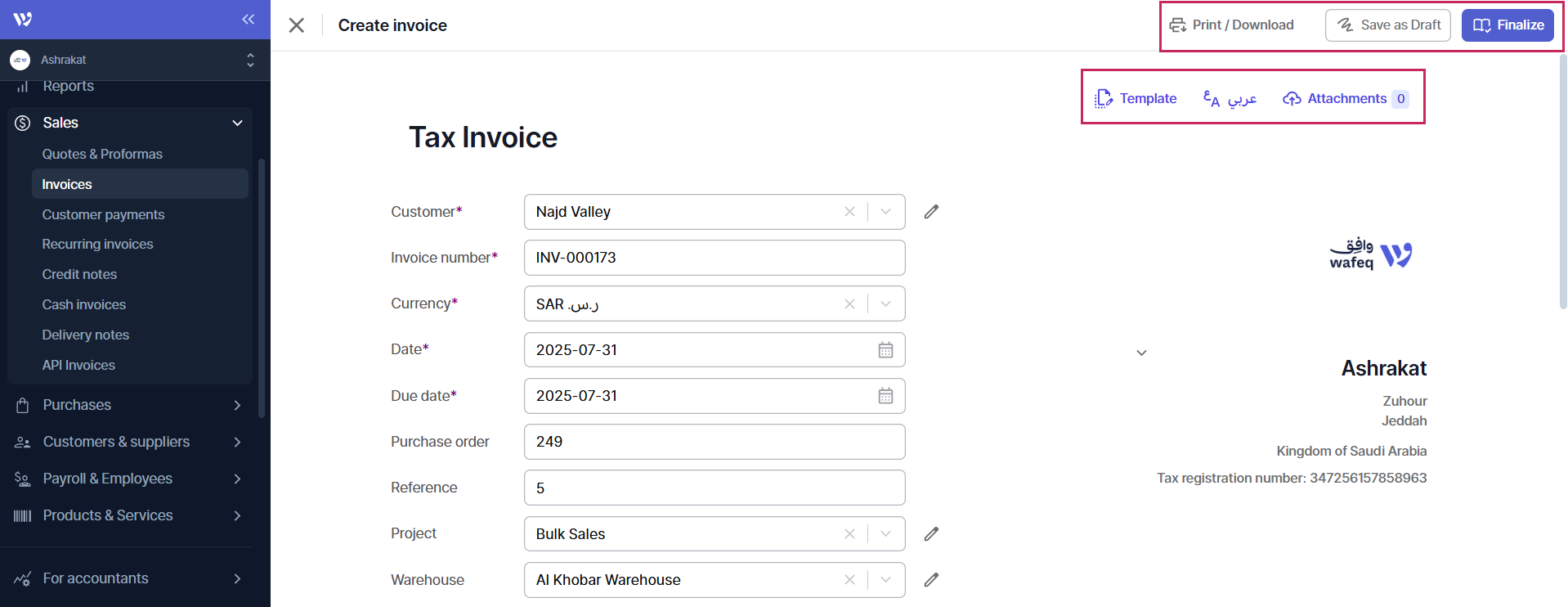1568x607 pixels.
Task: Open Recurring invoices menu item
Action: click(x=97, y=244)
